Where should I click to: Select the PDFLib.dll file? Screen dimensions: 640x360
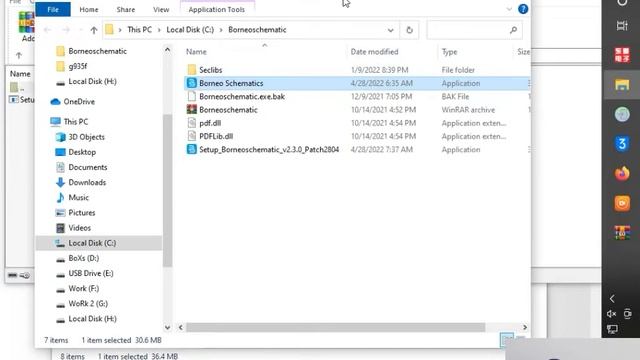[216, 136]
